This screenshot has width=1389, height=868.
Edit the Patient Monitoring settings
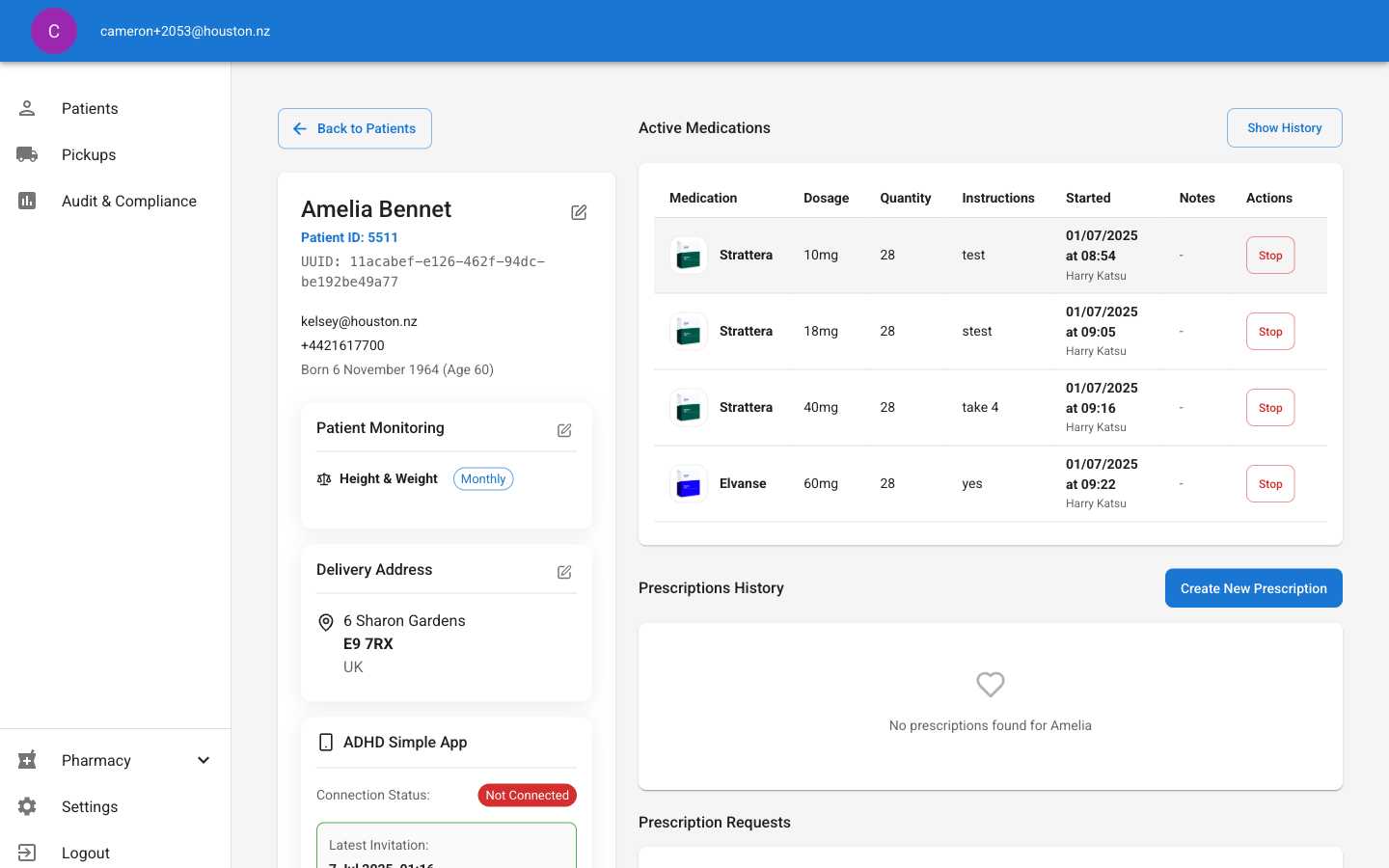pos(564,430)
